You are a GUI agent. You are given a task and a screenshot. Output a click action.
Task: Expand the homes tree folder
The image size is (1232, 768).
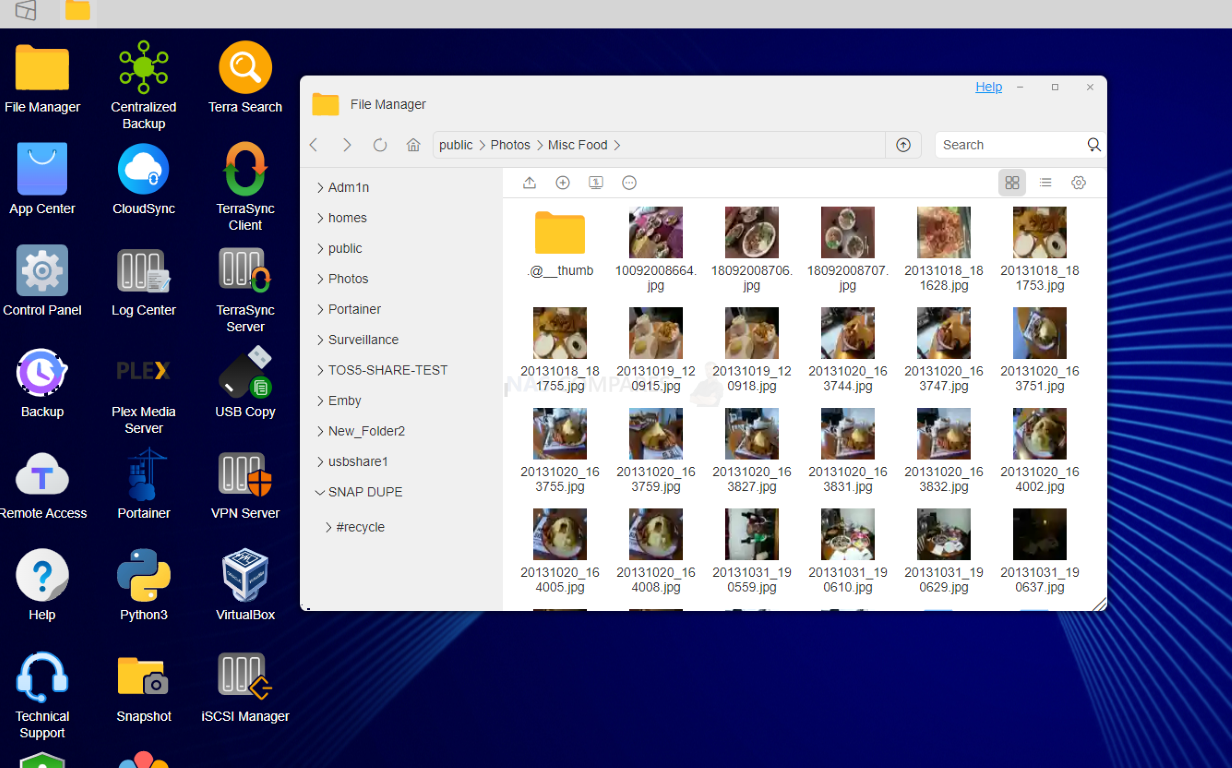320,218
